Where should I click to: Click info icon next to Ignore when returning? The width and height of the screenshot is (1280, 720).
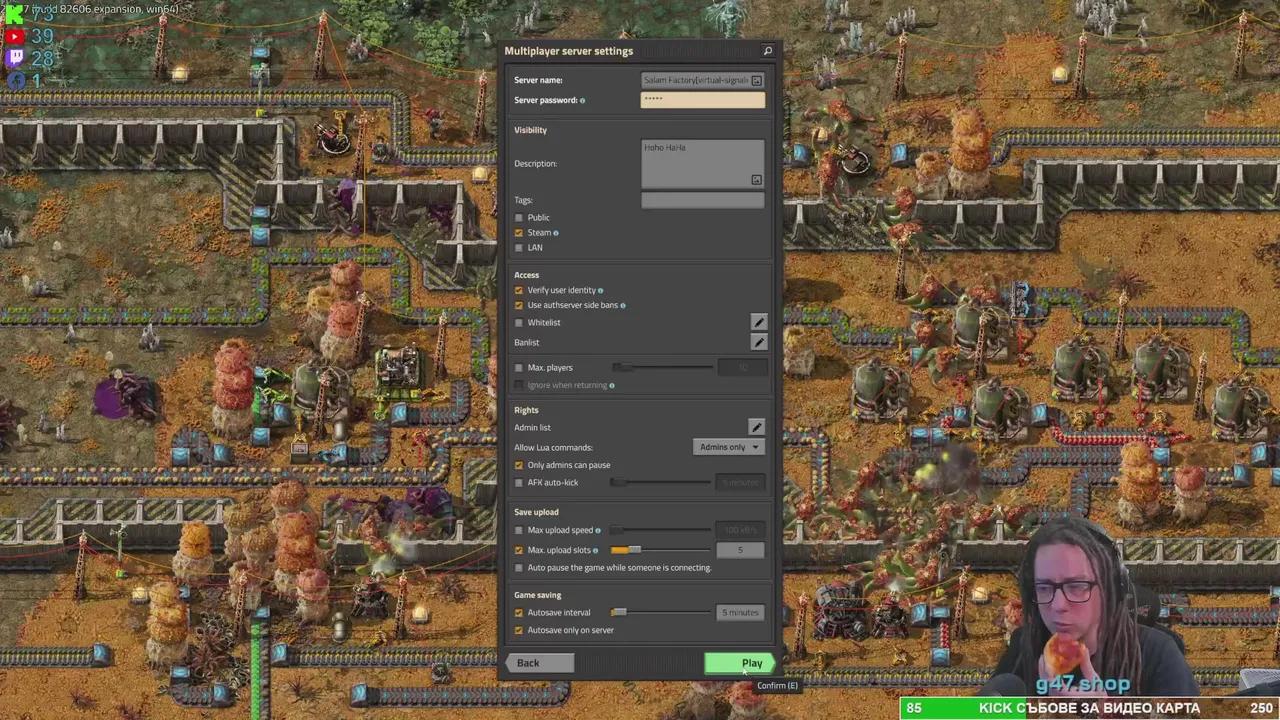click(x=612, y=385)
